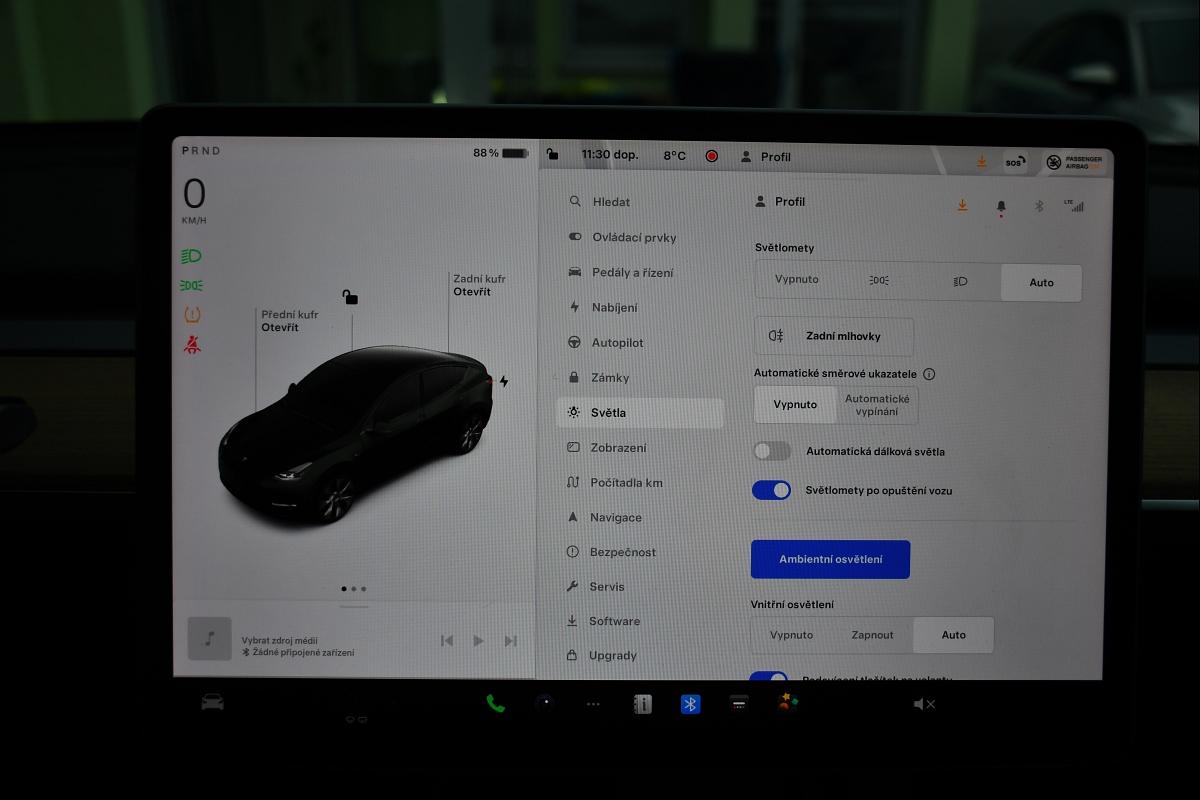Viewport: 1200px width, 800px height.
Task: Set Vnitřní osvětlení to Zapnout
Action: [x=872, y=635]
